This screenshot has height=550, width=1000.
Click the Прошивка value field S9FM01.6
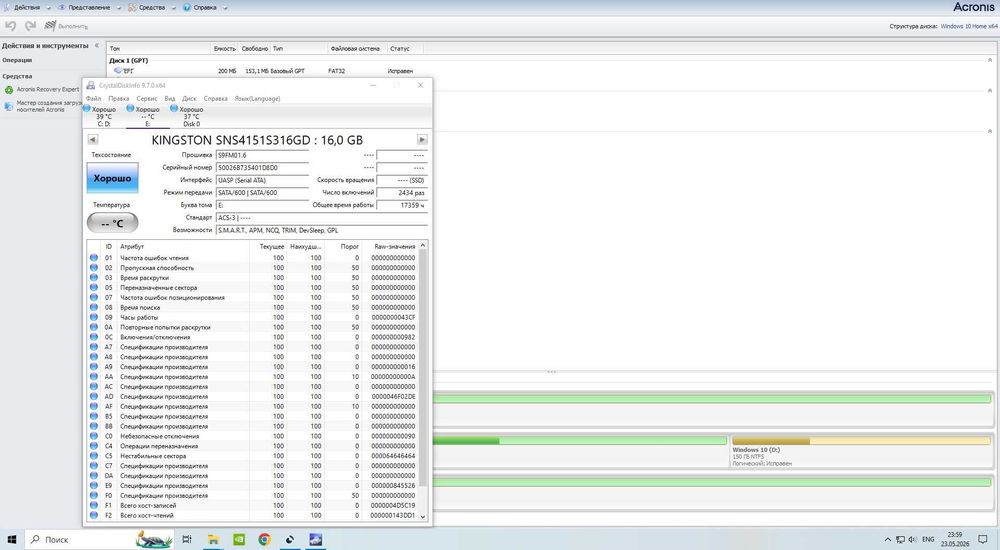coord(262,155)
